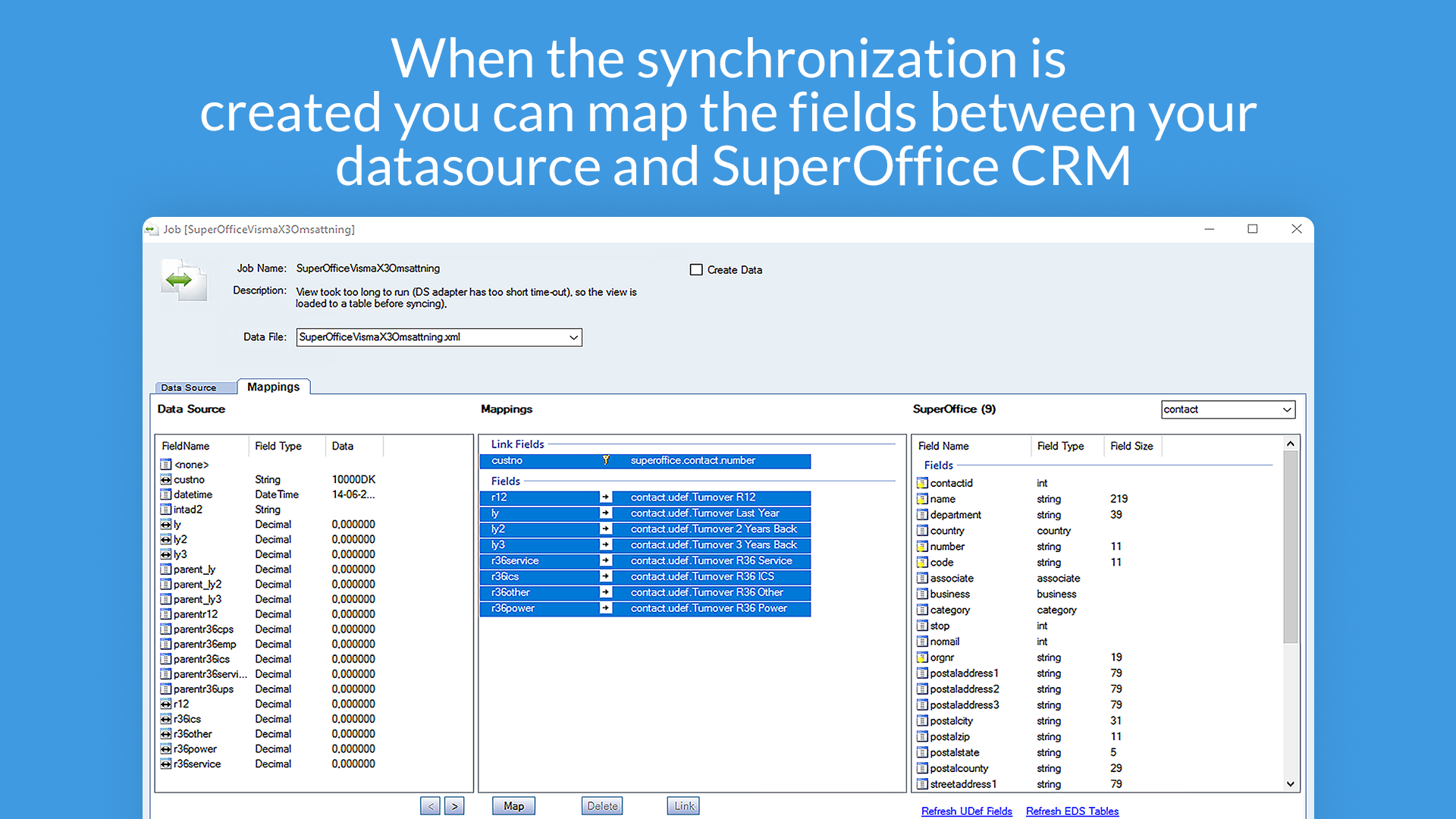Click the icon beside parentr36cps field
The width and height of the screenshot is (1456, 819).
(x=166, y=629)
